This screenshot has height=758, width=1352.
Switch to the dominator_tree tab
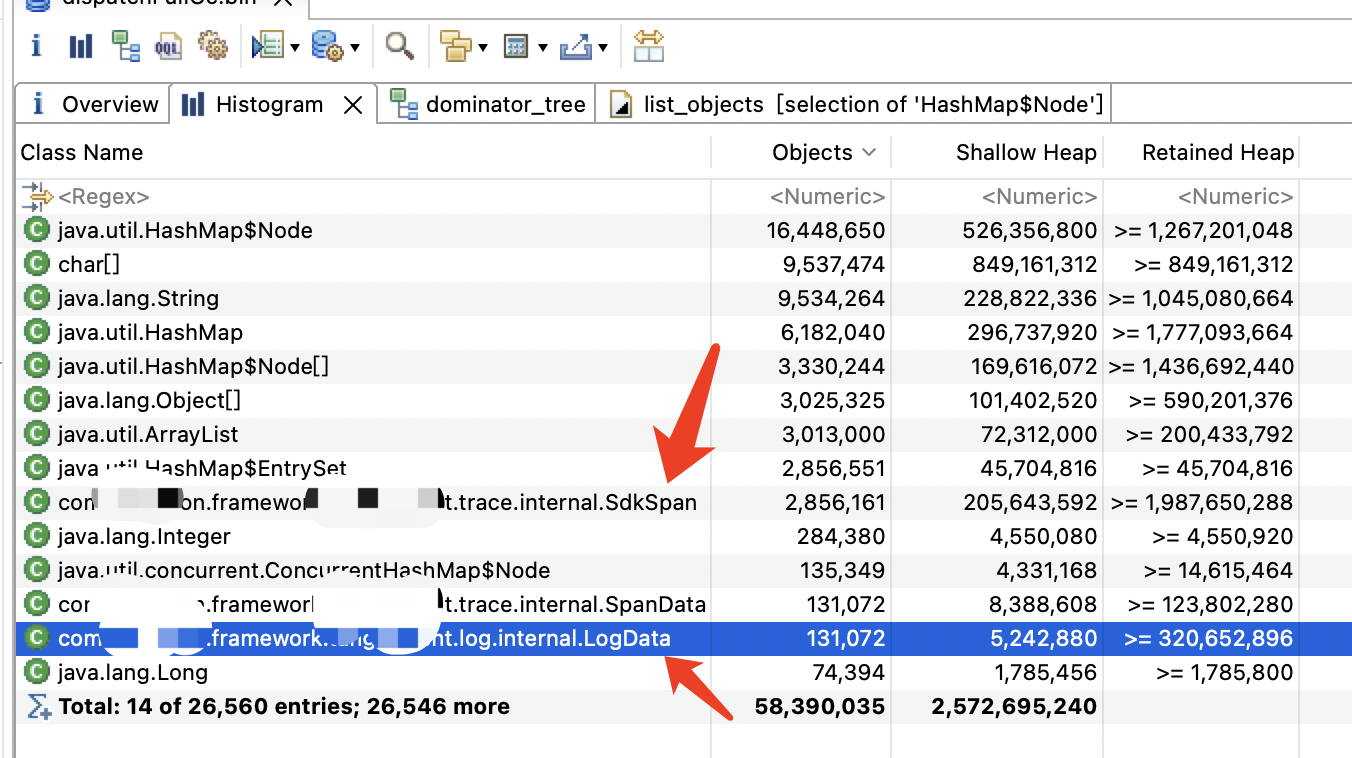coord(487,104)
